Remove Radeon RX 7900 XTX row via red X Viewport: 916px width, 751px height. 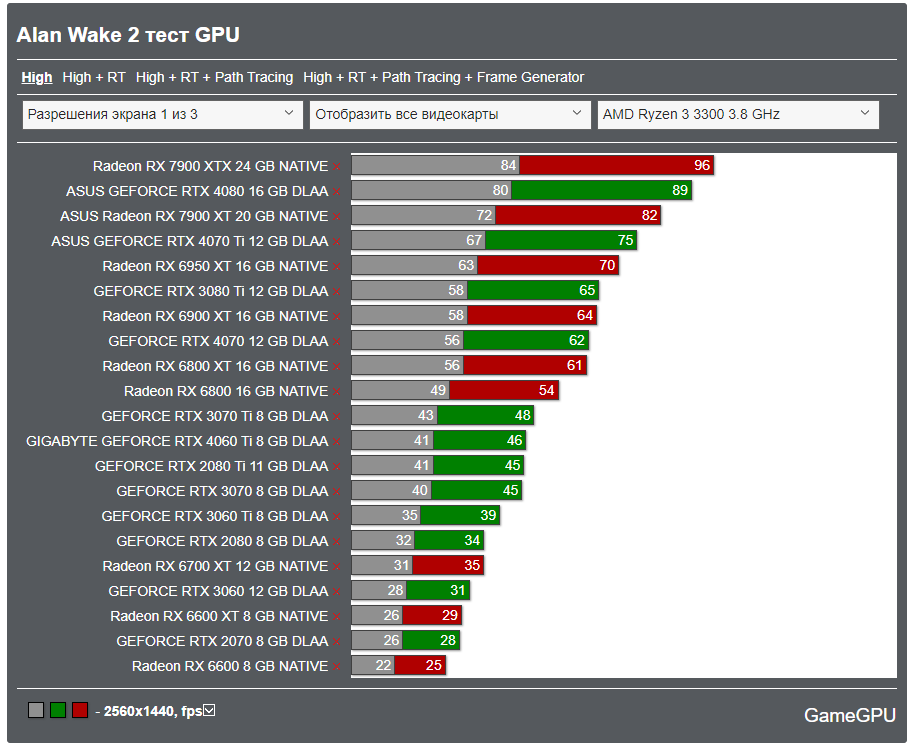[x=337, y=167]
